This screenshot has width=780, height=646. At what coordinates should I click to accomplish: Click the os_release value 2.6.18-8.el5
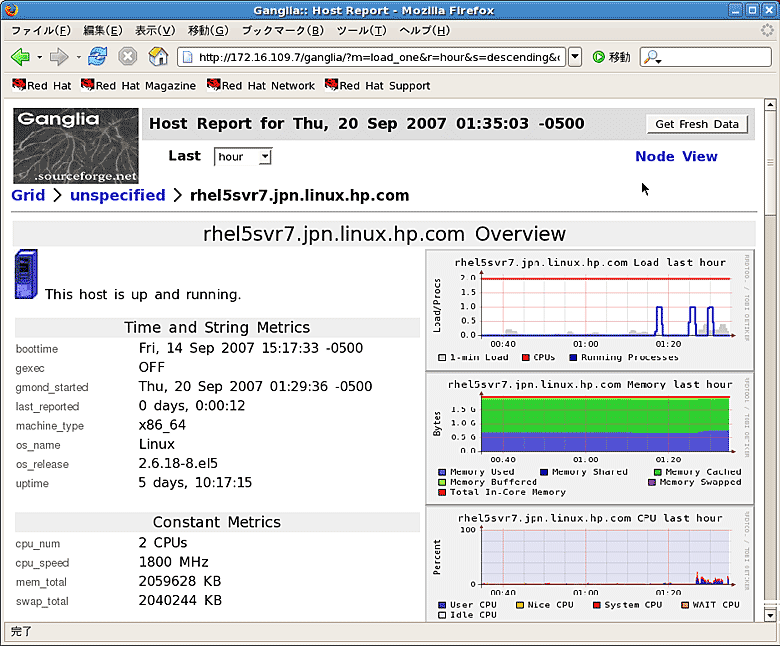(178, 463)
